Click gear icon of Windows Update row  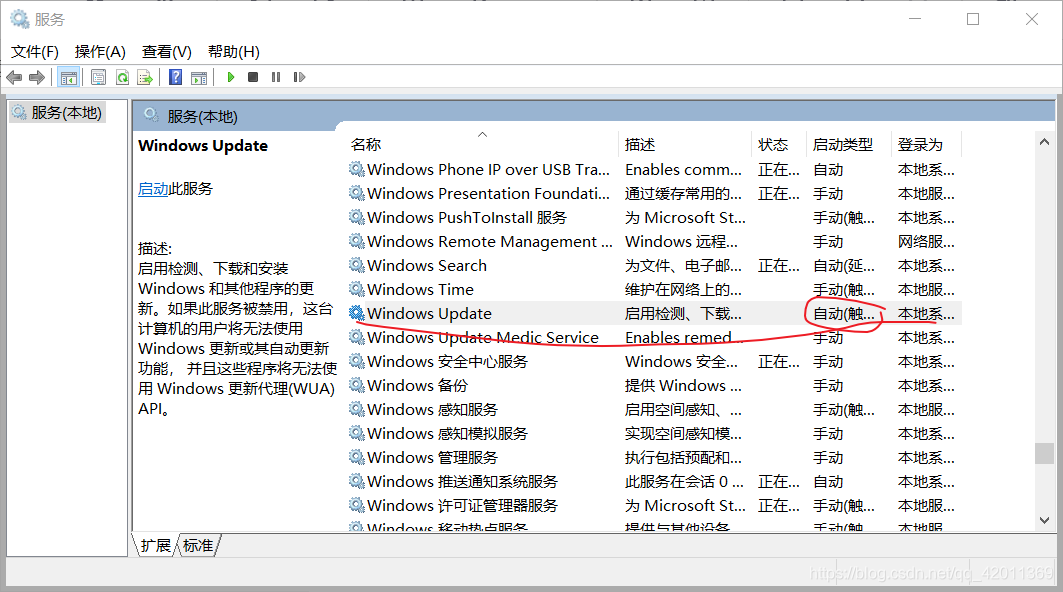point(357,313)
